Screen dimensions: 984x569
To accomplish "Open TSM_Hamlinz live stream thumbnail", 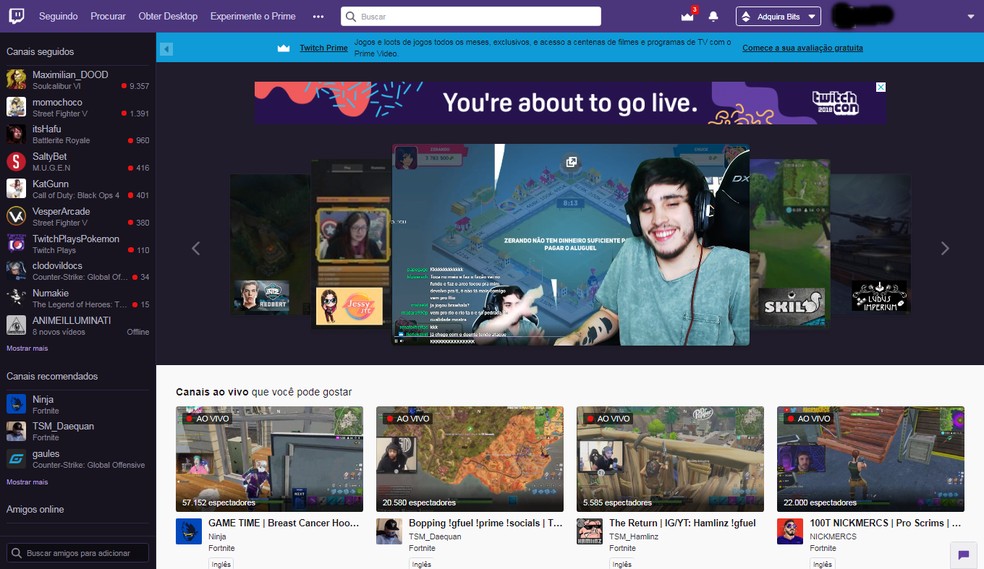I will [x=670, y=459].
